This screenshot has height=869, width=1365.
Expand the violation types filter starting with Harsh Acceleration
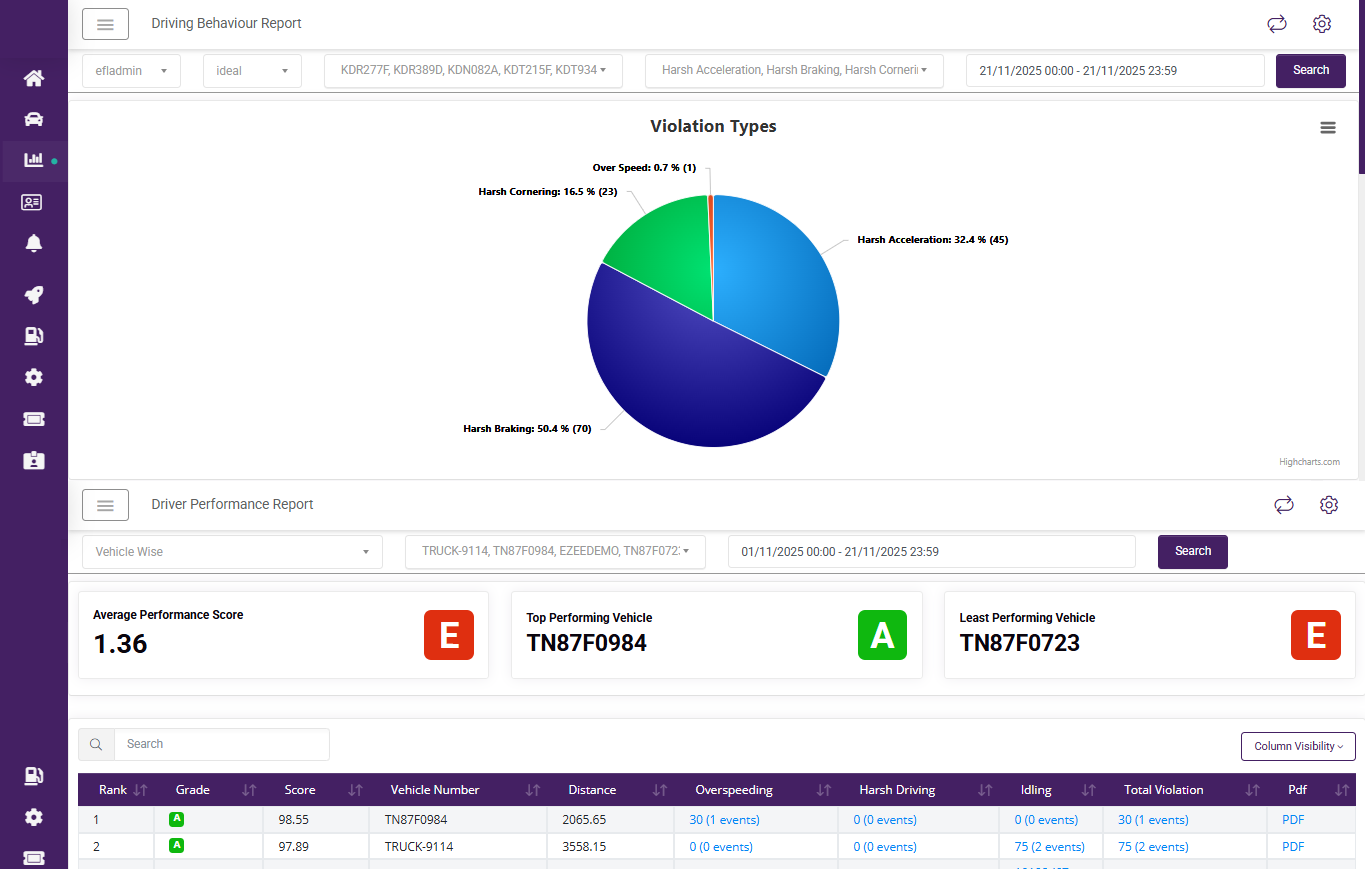pos(794,71)
